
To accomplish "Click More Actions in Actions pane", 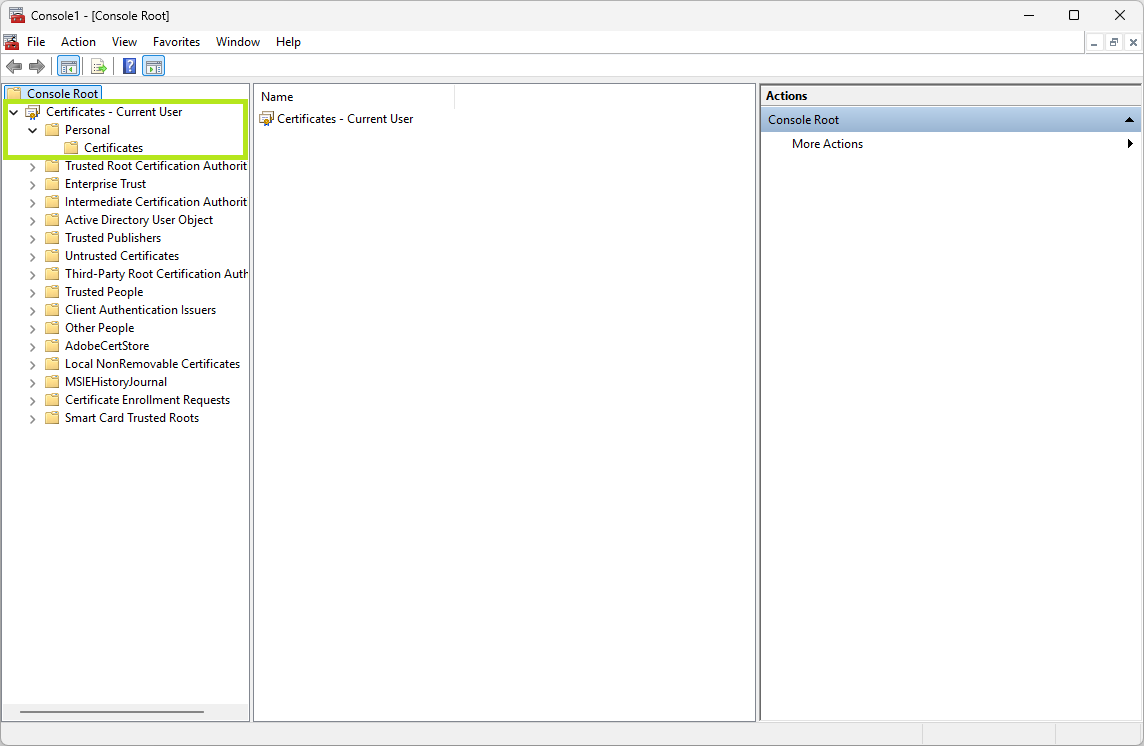I will click(x=827, y=144).
